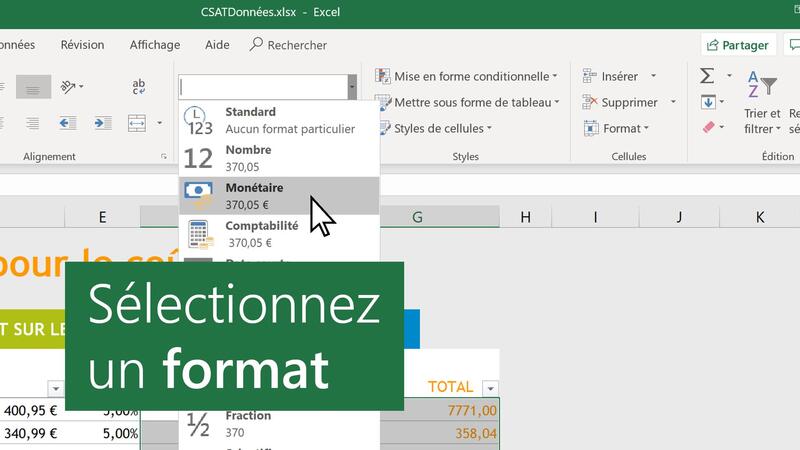Click the decrease indent icon
The image size is (800, 450).
pos(68,123)
